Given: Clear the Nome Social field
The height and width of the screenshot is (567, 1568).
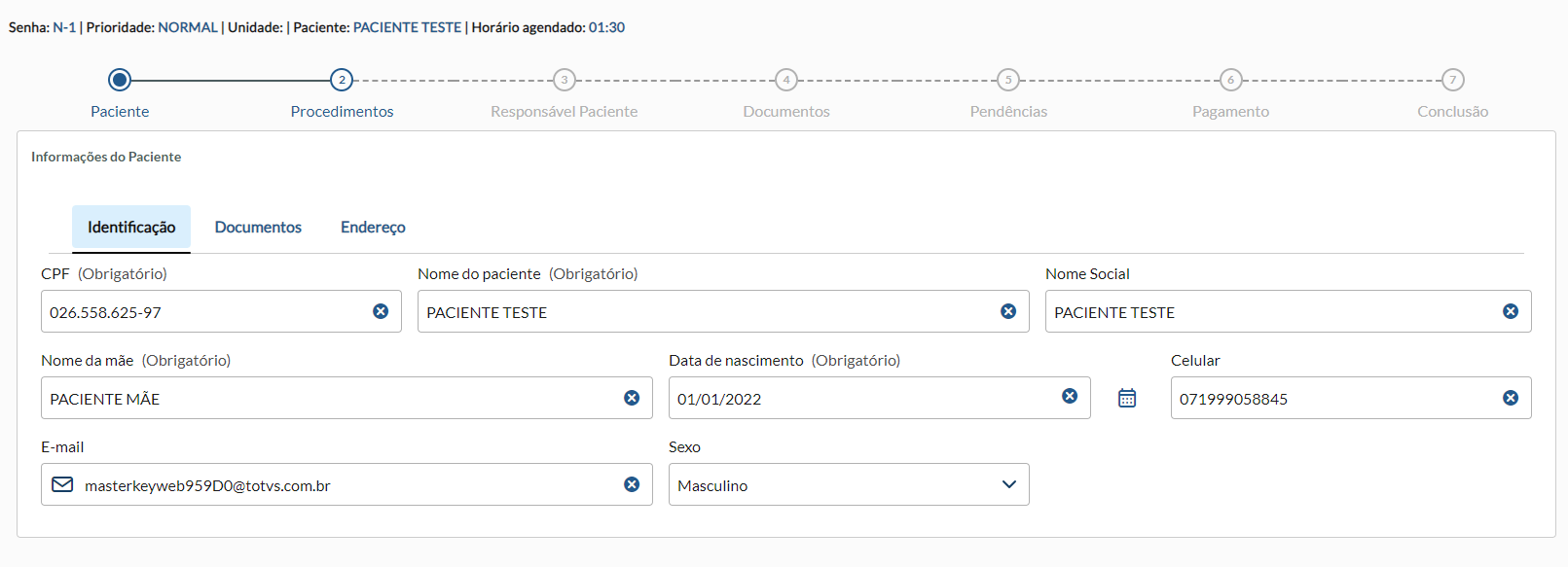Looking at the screenshot, I should click(x=1511, y=311).
